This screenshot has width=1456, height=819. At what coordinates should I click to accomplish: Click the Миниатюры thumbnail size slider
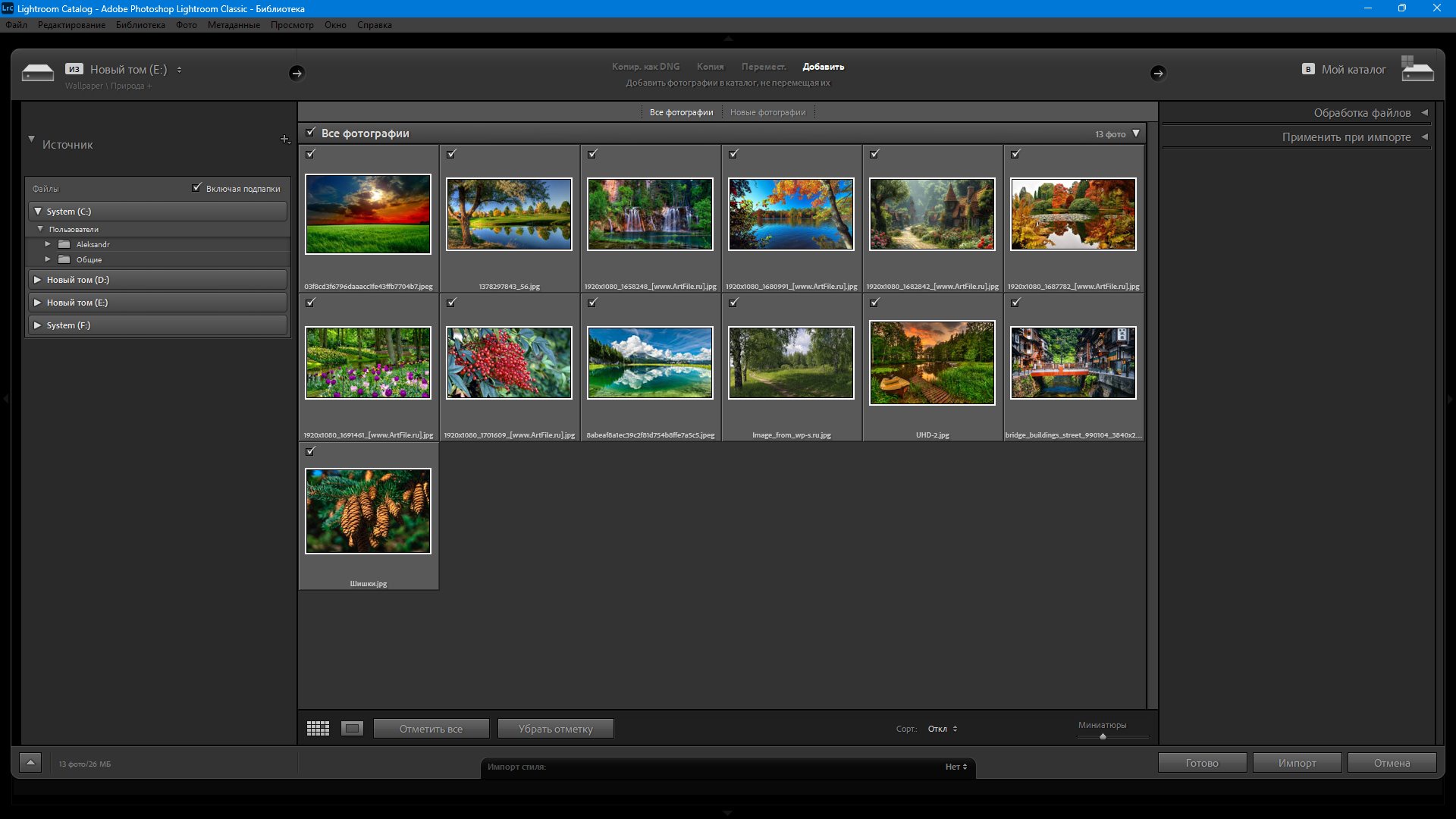pyautogui.click(x=1103, y=736)
